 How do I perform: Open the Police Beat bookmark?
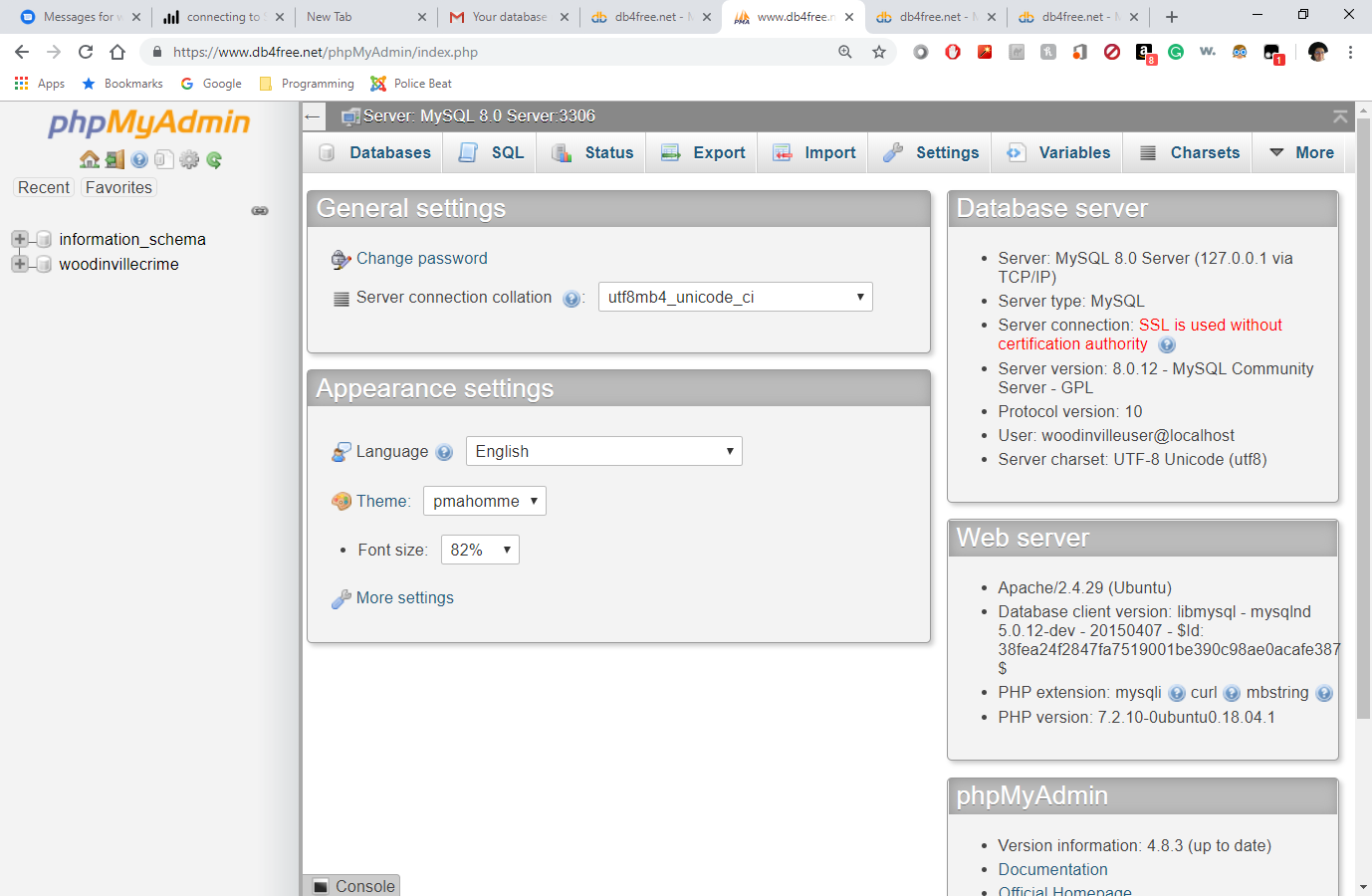[410, 84]
